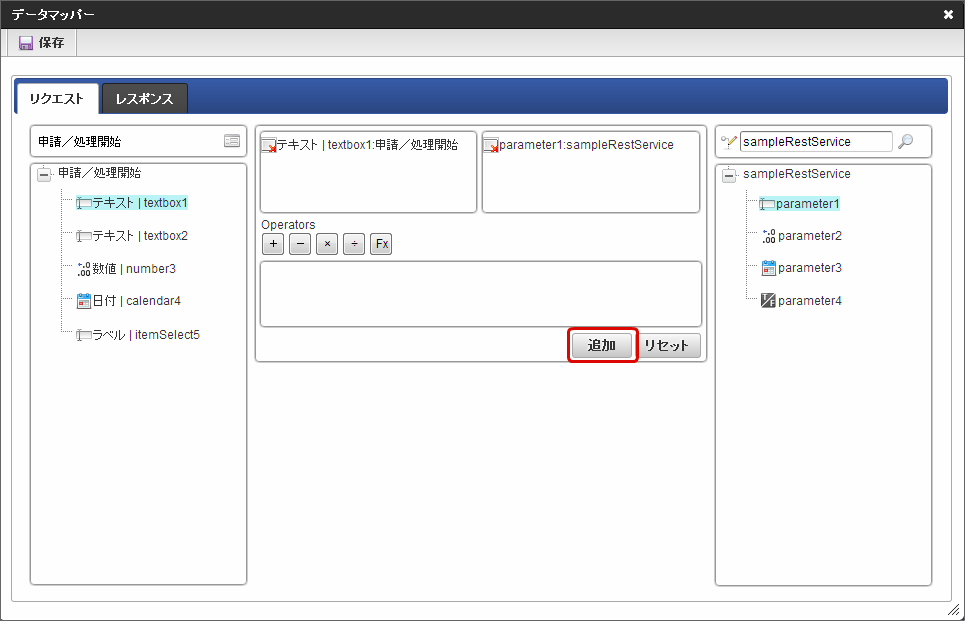
Task: Click the リセット button
Action: [667, 345]
